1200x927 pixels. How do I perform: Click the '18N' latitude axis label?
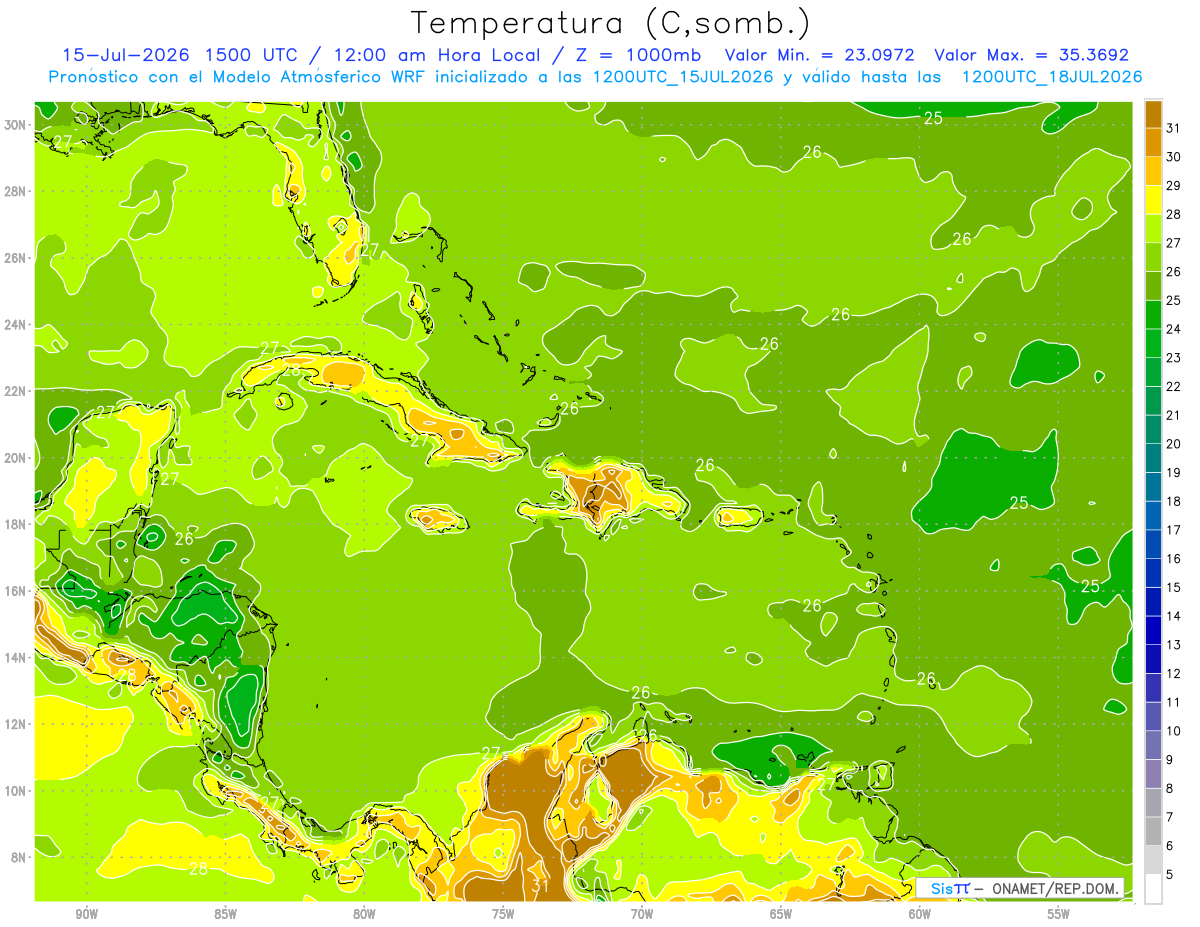coord(17,524)
